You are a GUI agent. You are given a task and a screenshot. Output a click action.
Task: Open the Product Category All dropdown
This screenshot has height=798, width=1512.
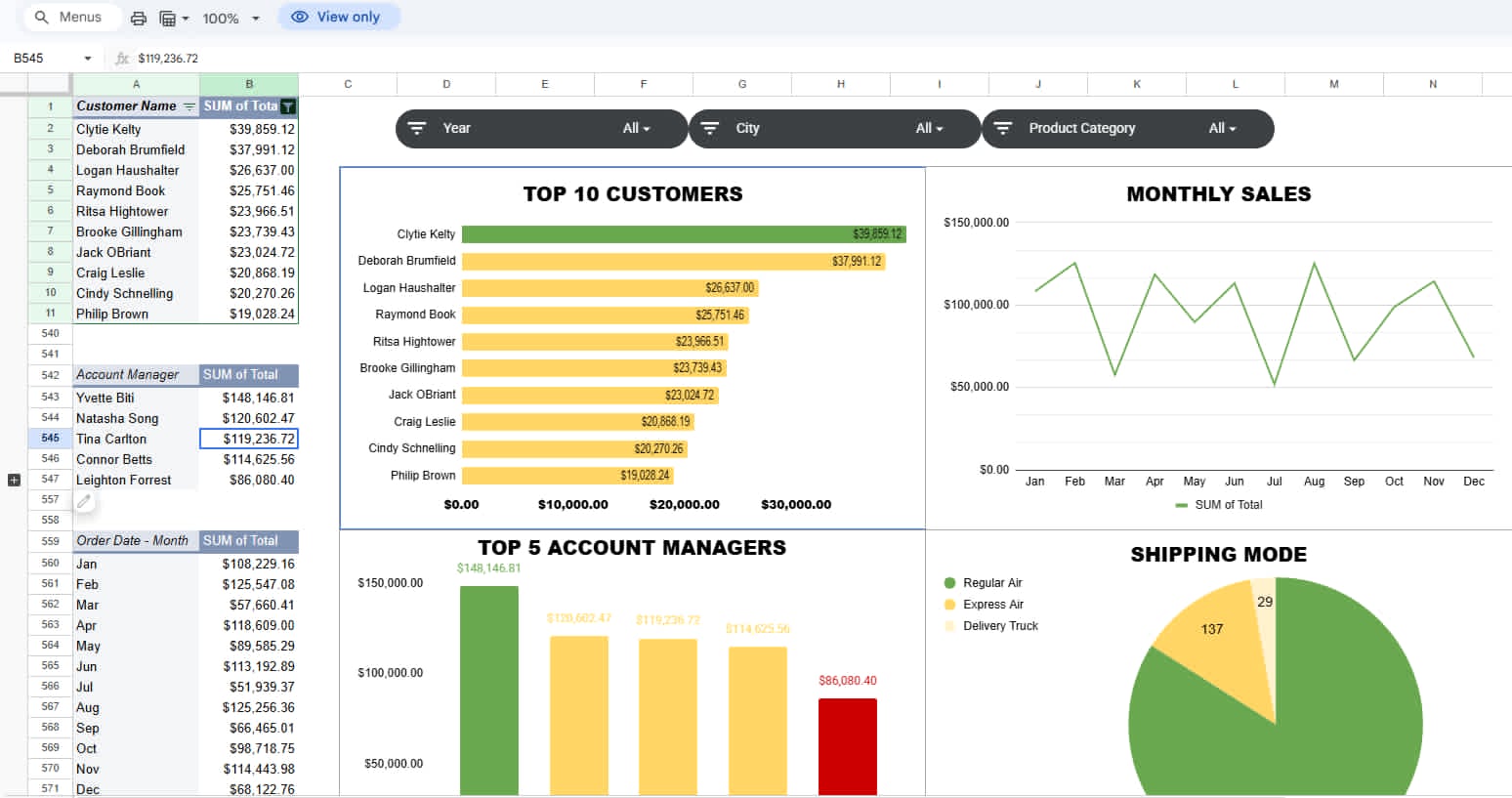[x=1223, y=128]
